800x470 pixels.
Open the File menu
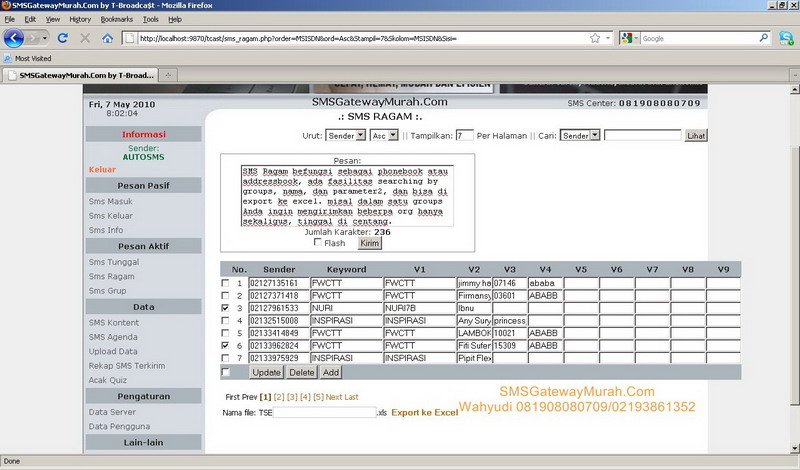[10, 19]
